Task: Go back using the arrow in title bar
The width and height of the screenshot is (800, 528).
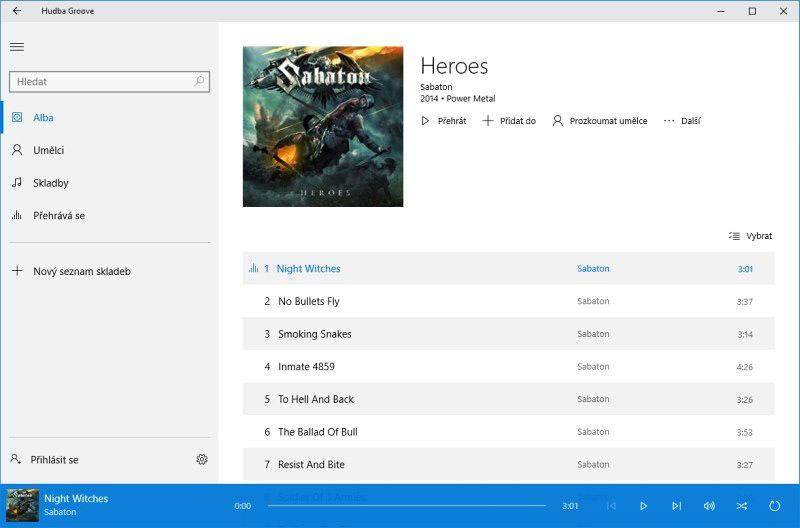Action: pyautogui.click(x=17, y=11)
